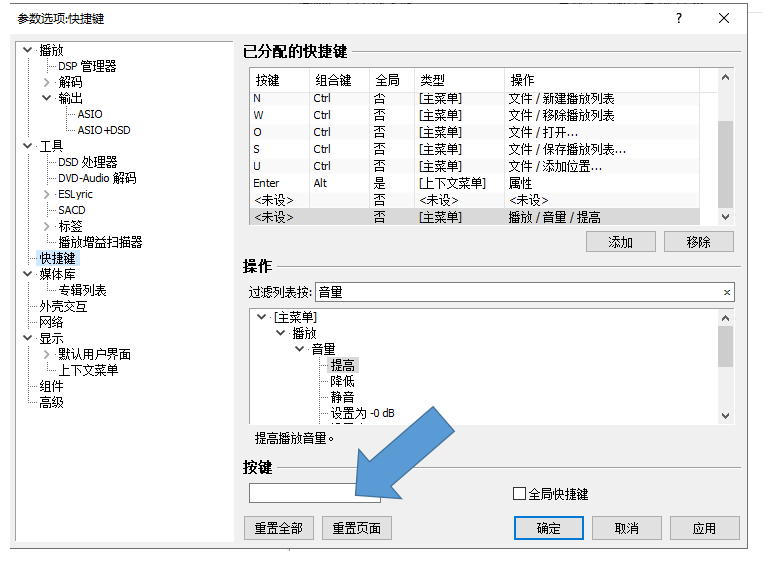Enable the 全局快捷键 checkbox

pos(519,494)
